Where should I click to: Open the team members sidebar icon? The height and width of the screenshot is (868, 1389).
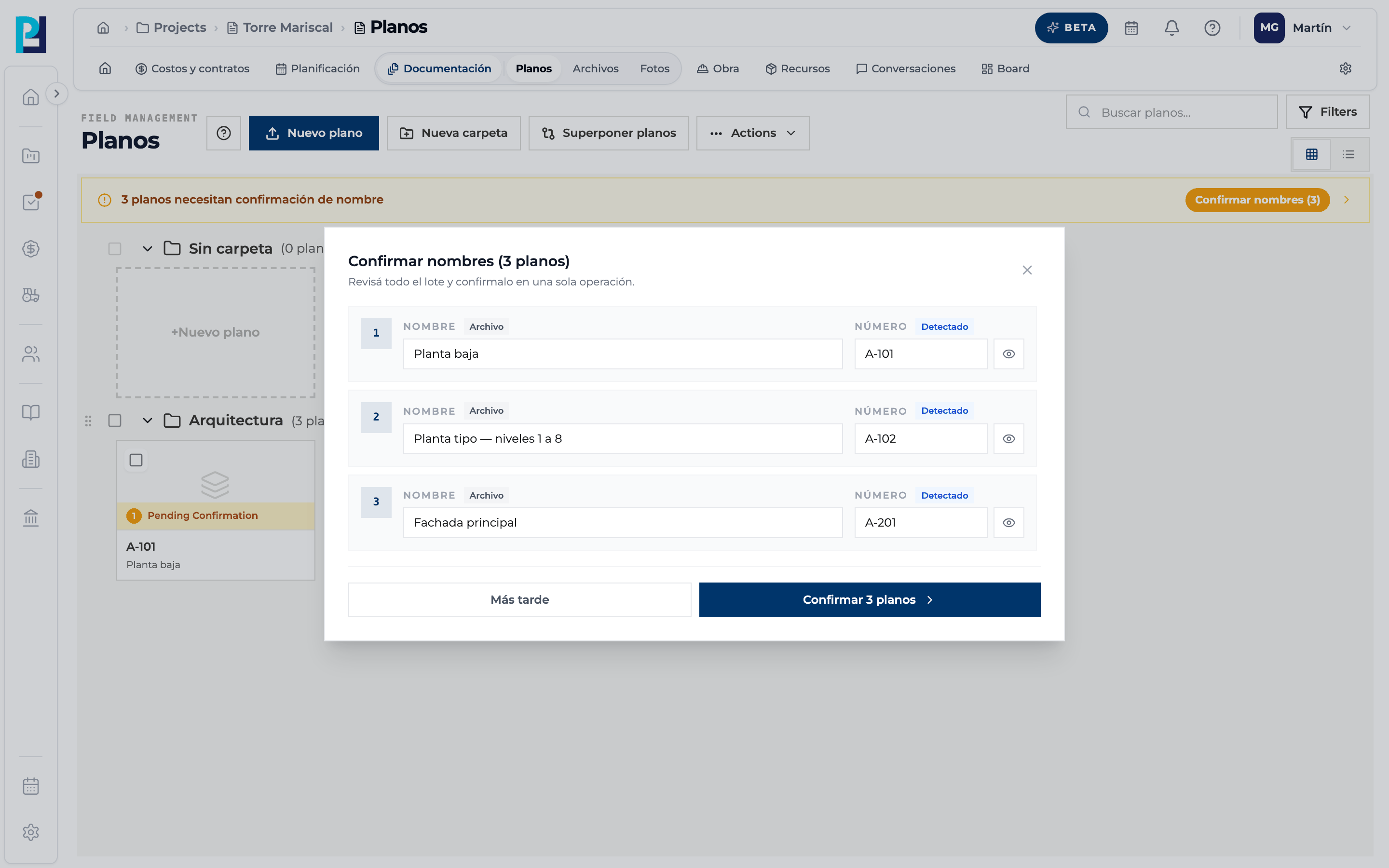pyautogui.click(x=31, y=353)
